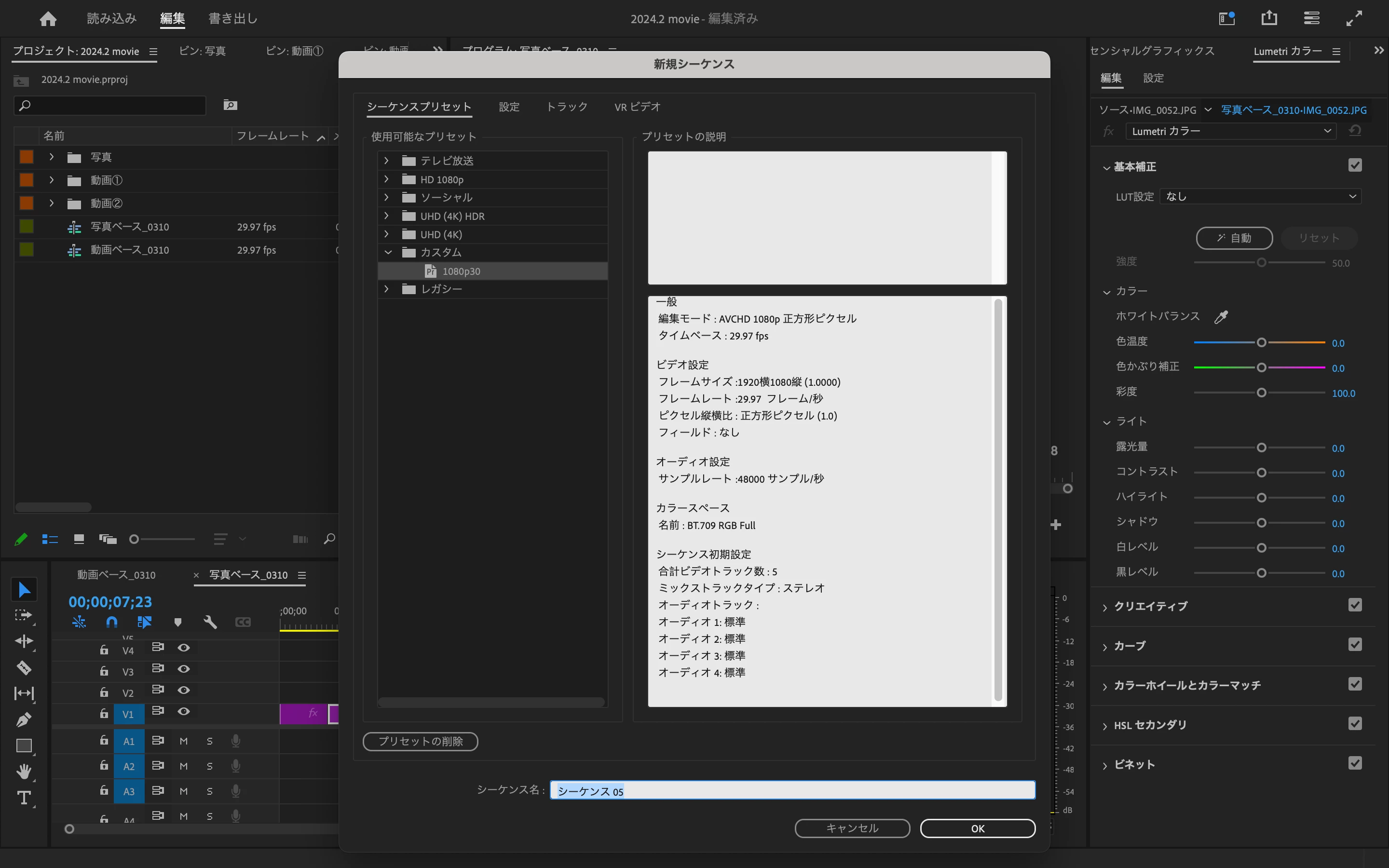The image size is (1389, 868).
Task: Collapse the カスタム preset folder
Action: (x=388, y=252)
